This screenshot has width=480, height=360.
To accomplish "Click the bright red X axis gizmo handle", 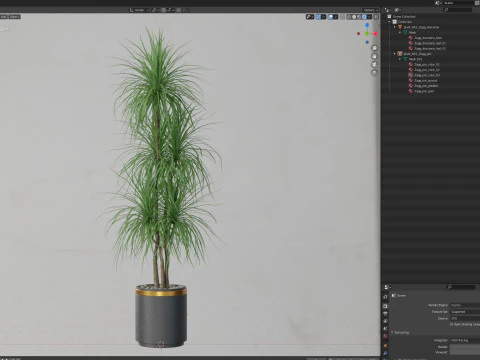I will (376, 34).
